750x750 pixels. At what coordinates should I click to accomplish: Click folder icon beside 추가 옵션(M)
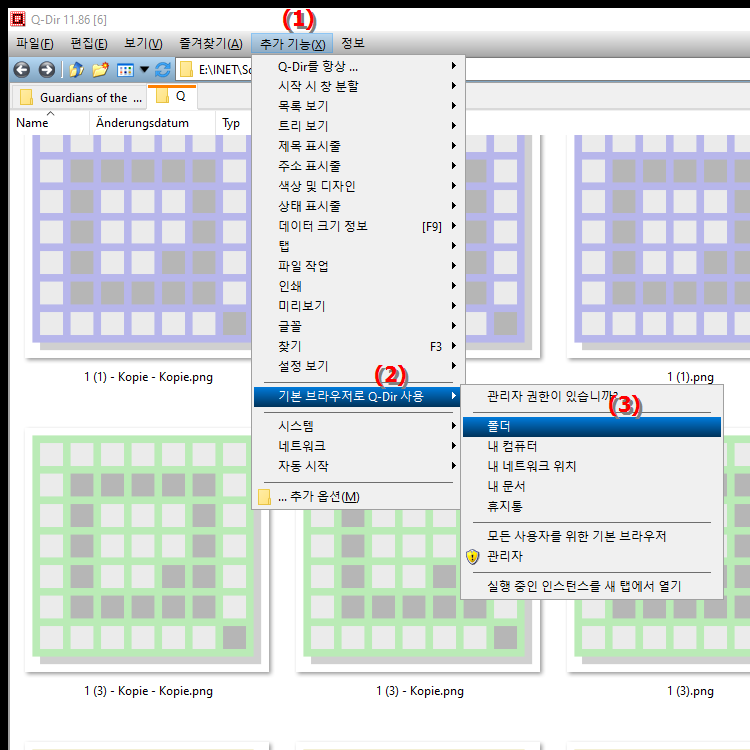click(264, 497)
